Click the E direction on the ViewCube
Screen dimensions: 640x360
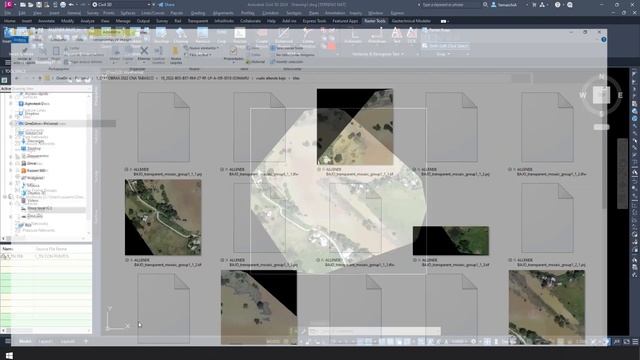tap(620, 95)
